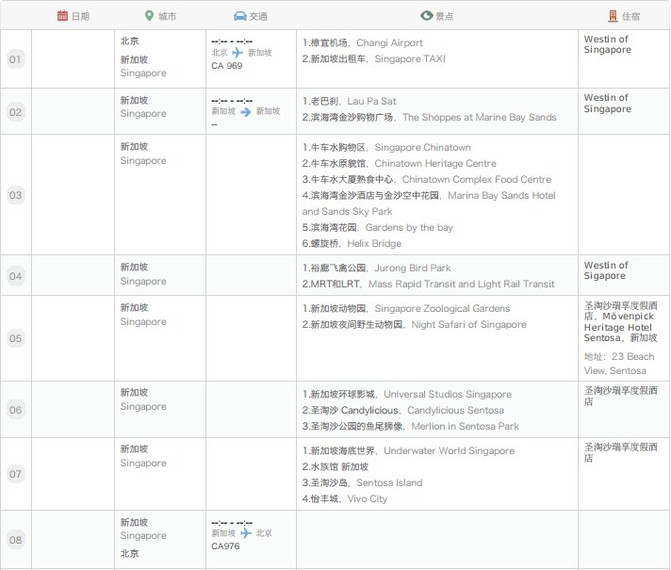The width and height of the screenshot is (671, 570).
Task: Click the 城市 column header
Action: coord(167,16)
